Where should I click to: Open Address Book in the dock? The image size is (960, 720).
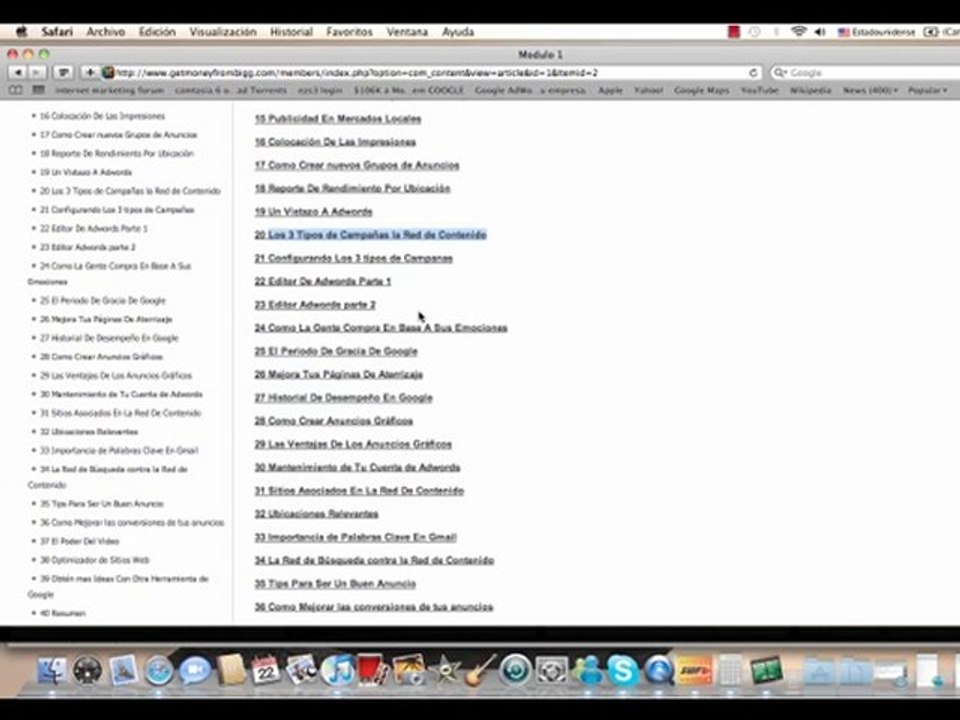(231, 671)
